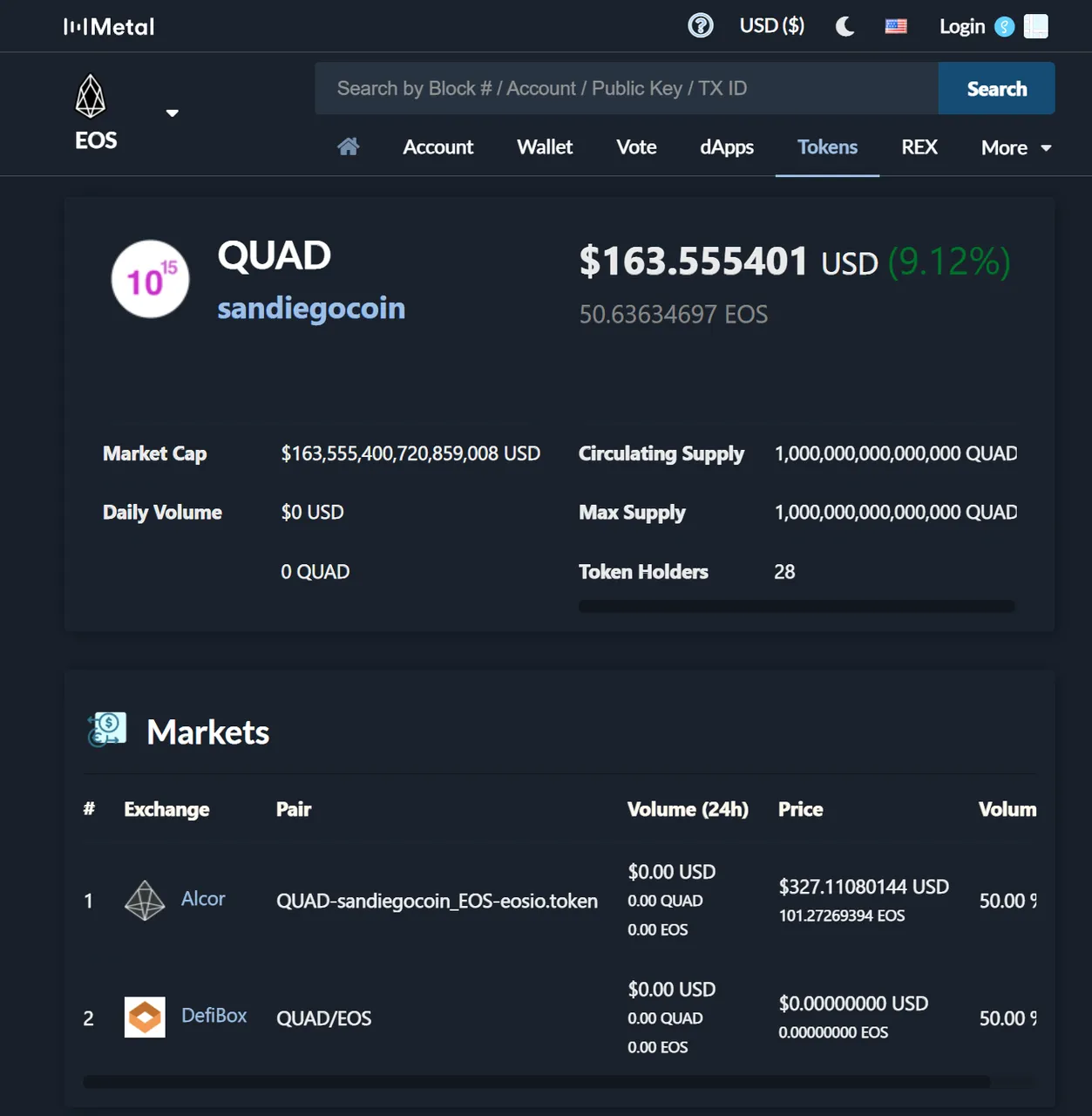Select the Market Cap value
This screenshot has height=1116, width=1092.
[410, 453]
